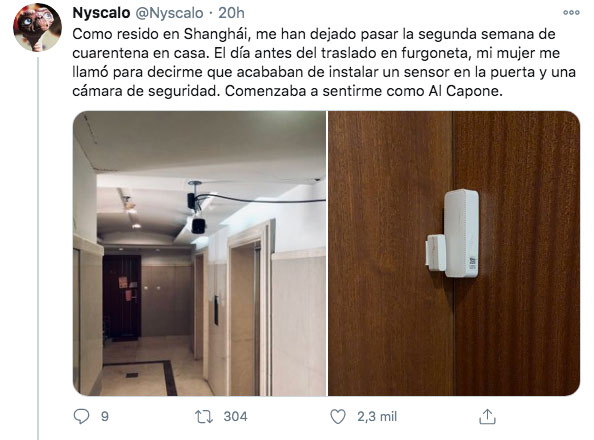The image size is (594, 440).
Task: View the door sensor photo
Action: pos(454,253)
